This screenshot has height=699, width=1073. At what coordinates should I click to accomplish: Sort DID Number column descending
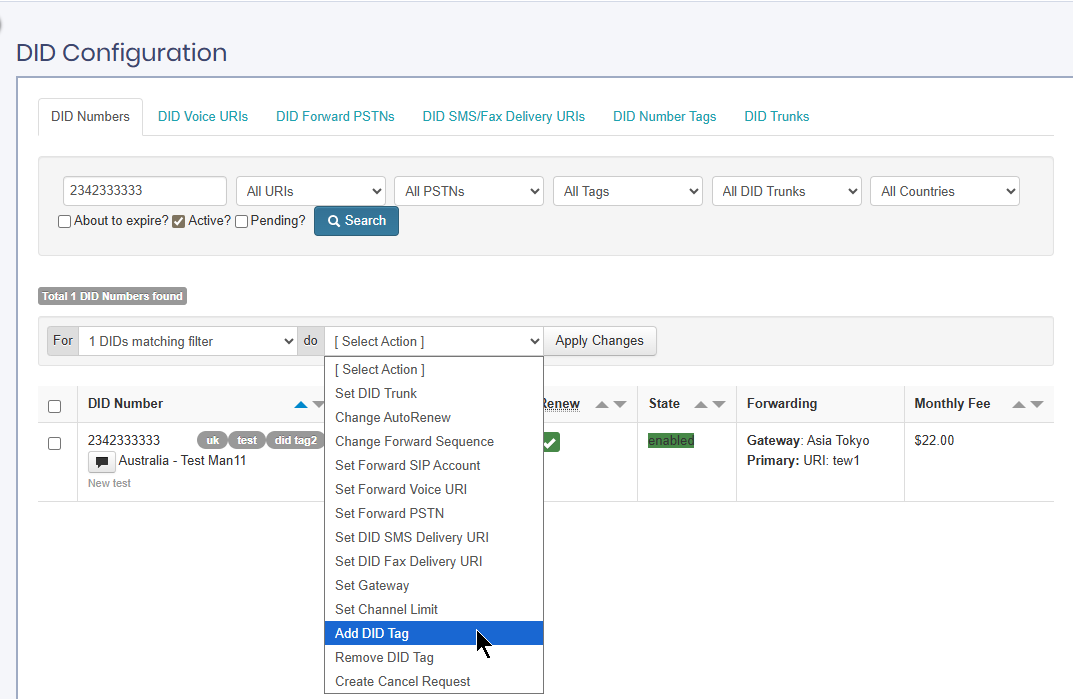[317, 403]
